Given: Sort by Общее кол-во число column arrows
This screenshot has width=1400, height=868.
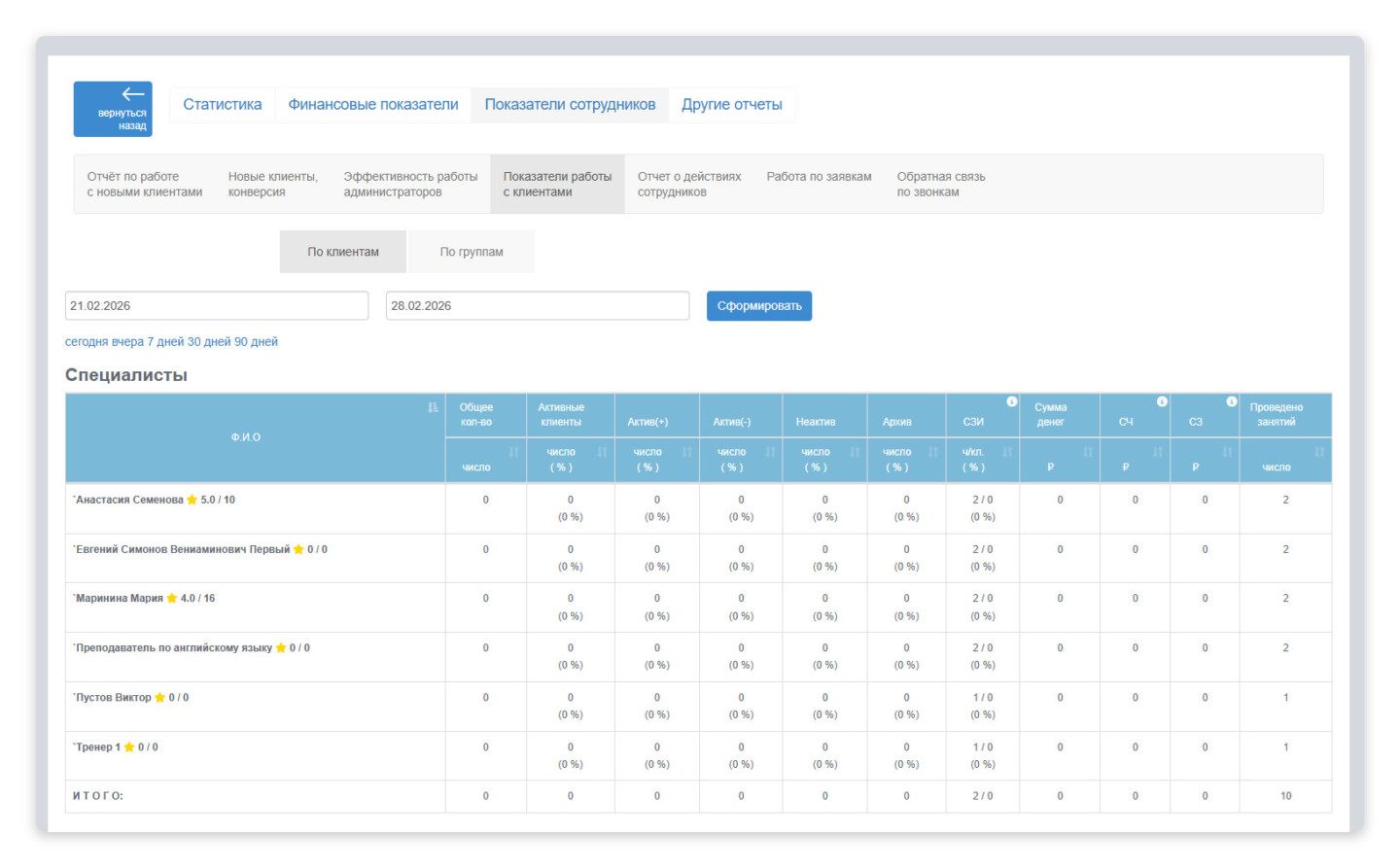Looking at the screenshot, I should (513, 452).
